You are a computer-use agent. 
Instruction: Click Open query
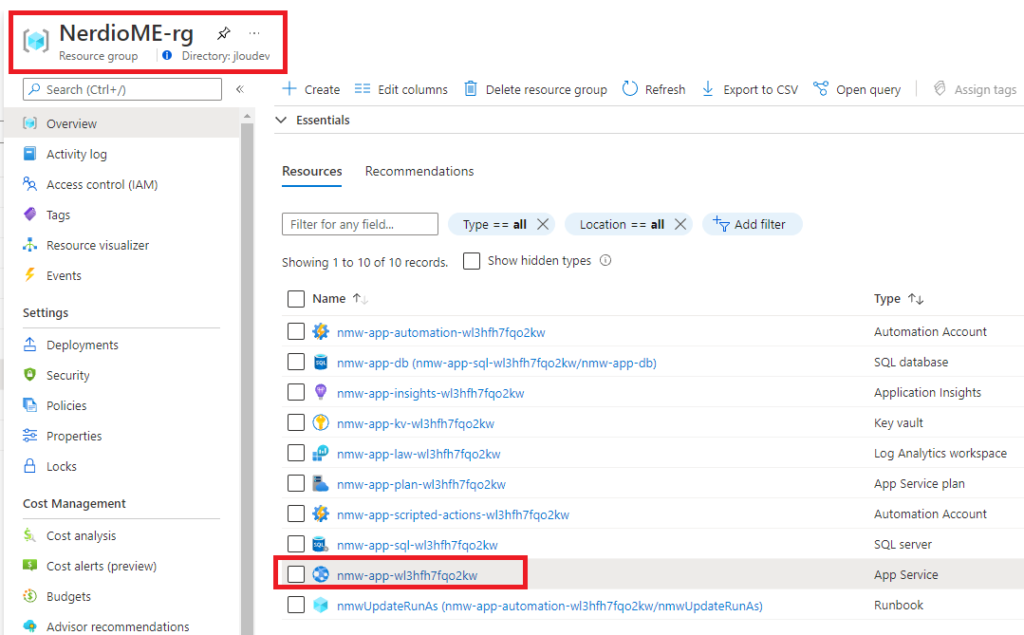click(857, 90)
